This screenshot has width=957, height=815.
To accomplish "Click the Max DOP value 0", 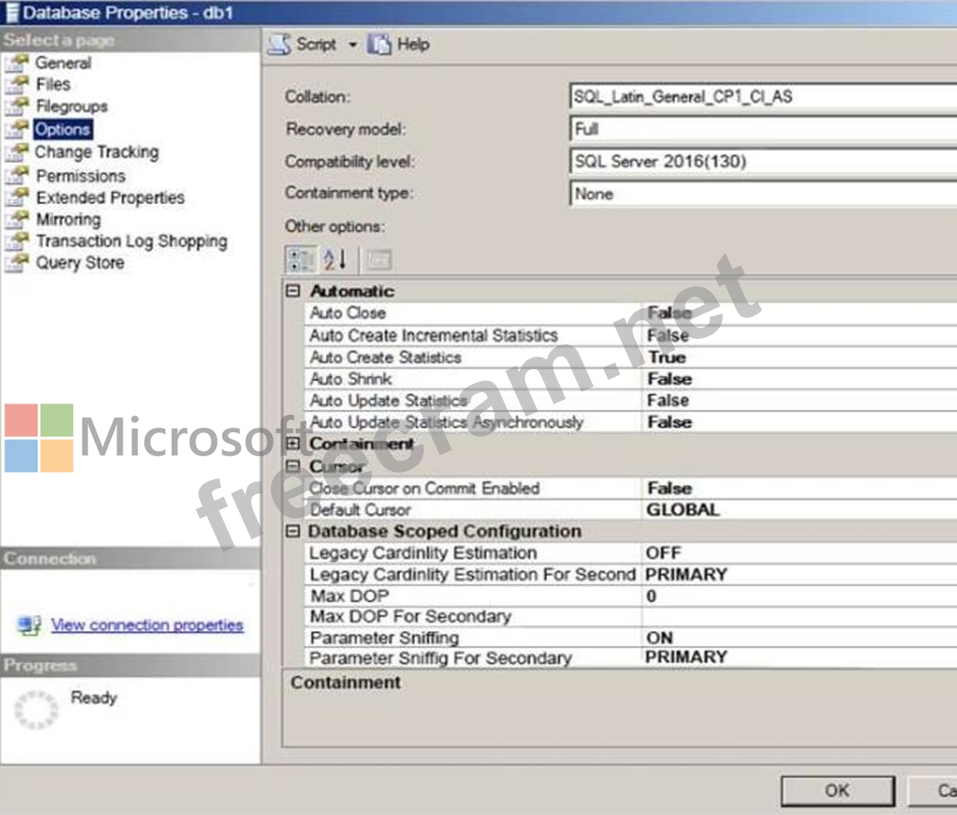I will coord(651,596).
